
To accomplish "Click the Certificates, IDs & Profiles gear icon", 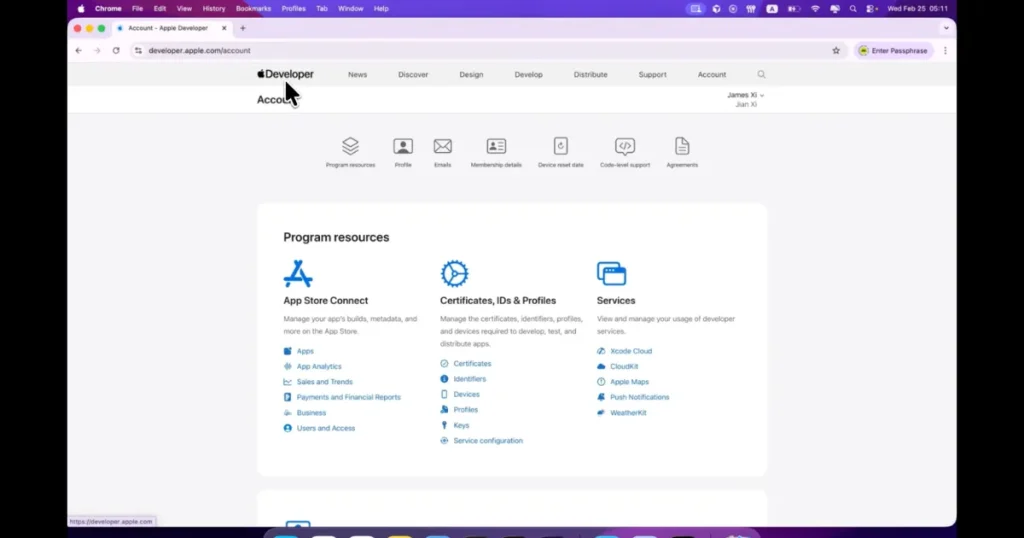I will (x=455, y=274).
